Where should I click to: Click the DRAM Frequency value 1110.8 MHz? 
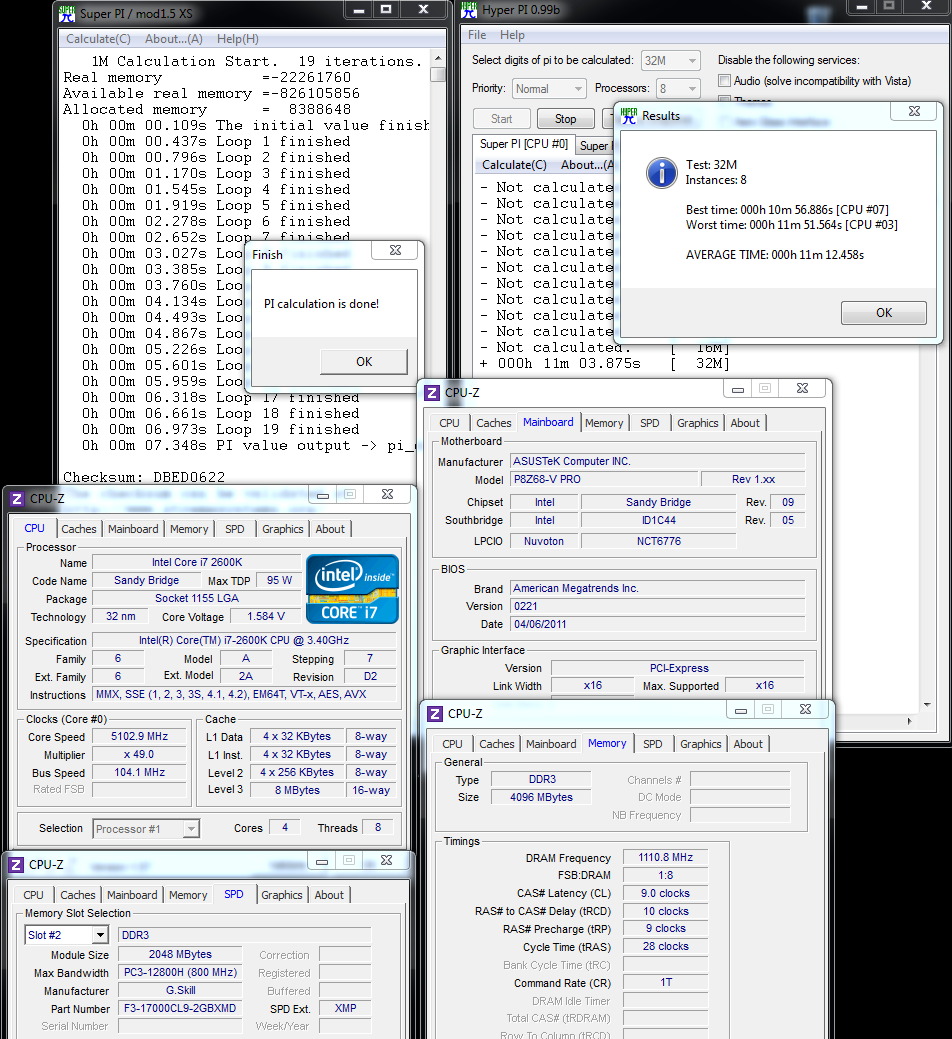tap(665, 857)
